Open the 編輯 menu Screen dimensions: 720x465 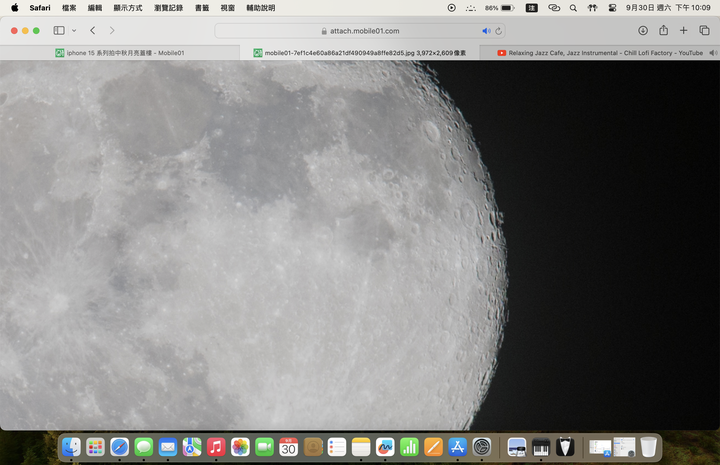tap(95, 8)
